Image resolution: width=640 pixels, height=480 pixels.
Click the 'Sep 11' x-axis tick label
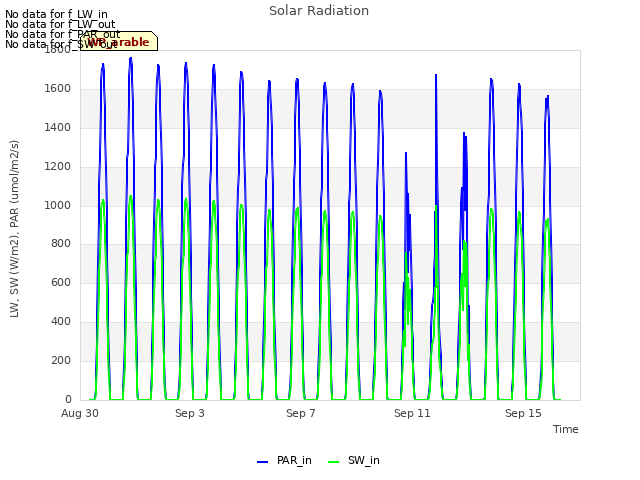(412, 413)
